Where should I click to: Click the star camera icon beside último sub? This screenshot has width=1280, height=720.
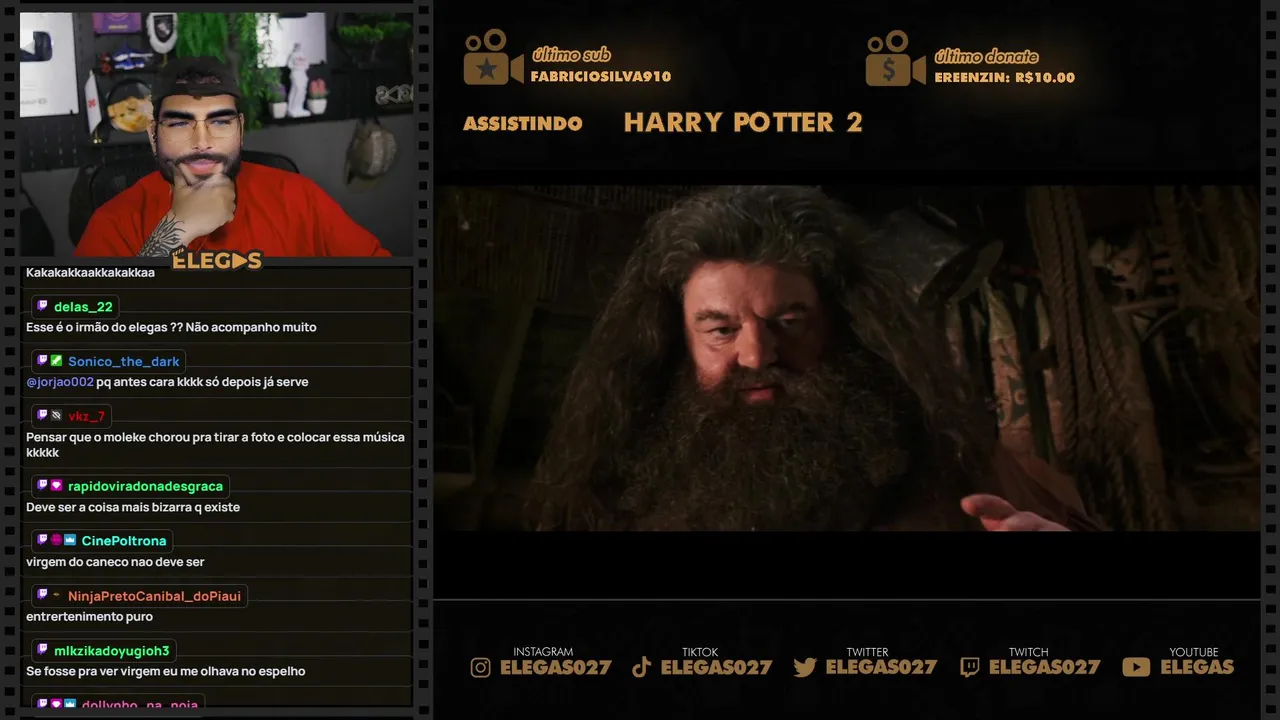tap(493, 57)
